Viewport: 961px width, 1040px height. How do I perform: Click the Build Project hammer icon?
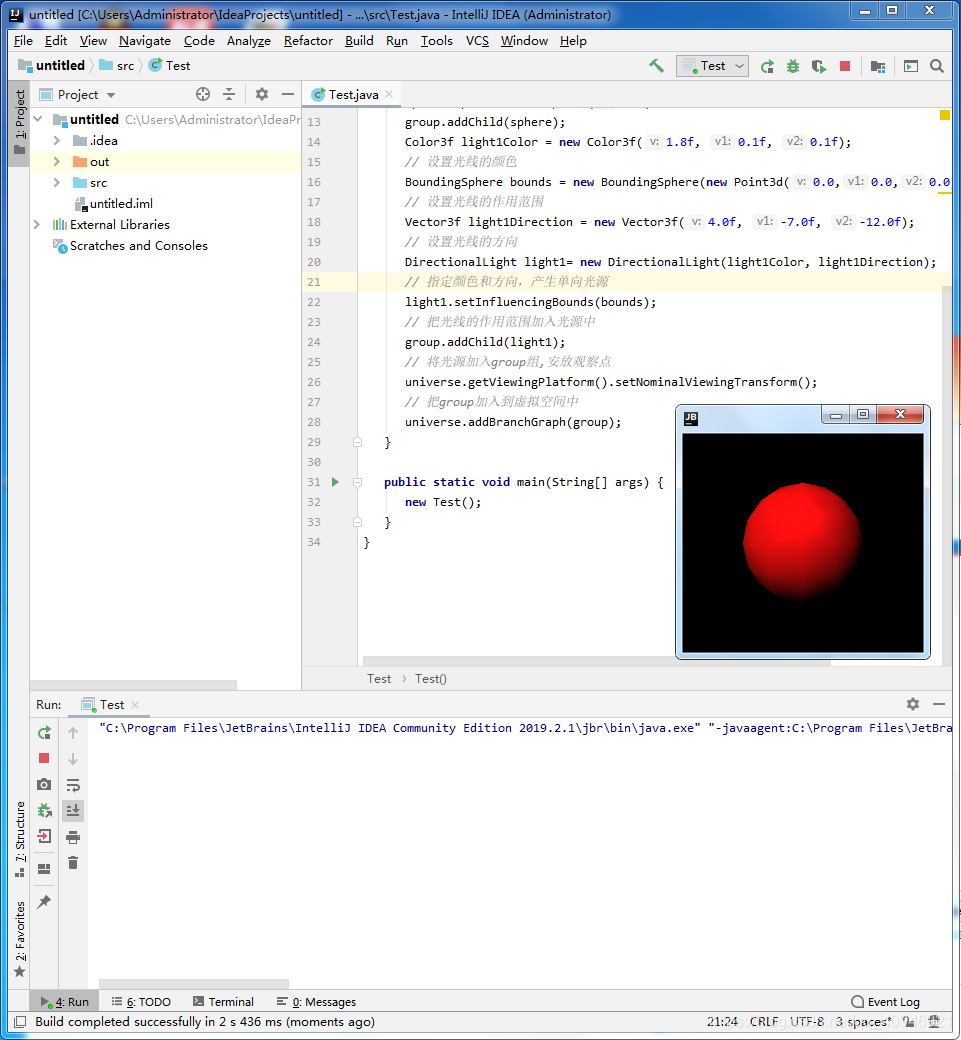(x=656, y=66)
